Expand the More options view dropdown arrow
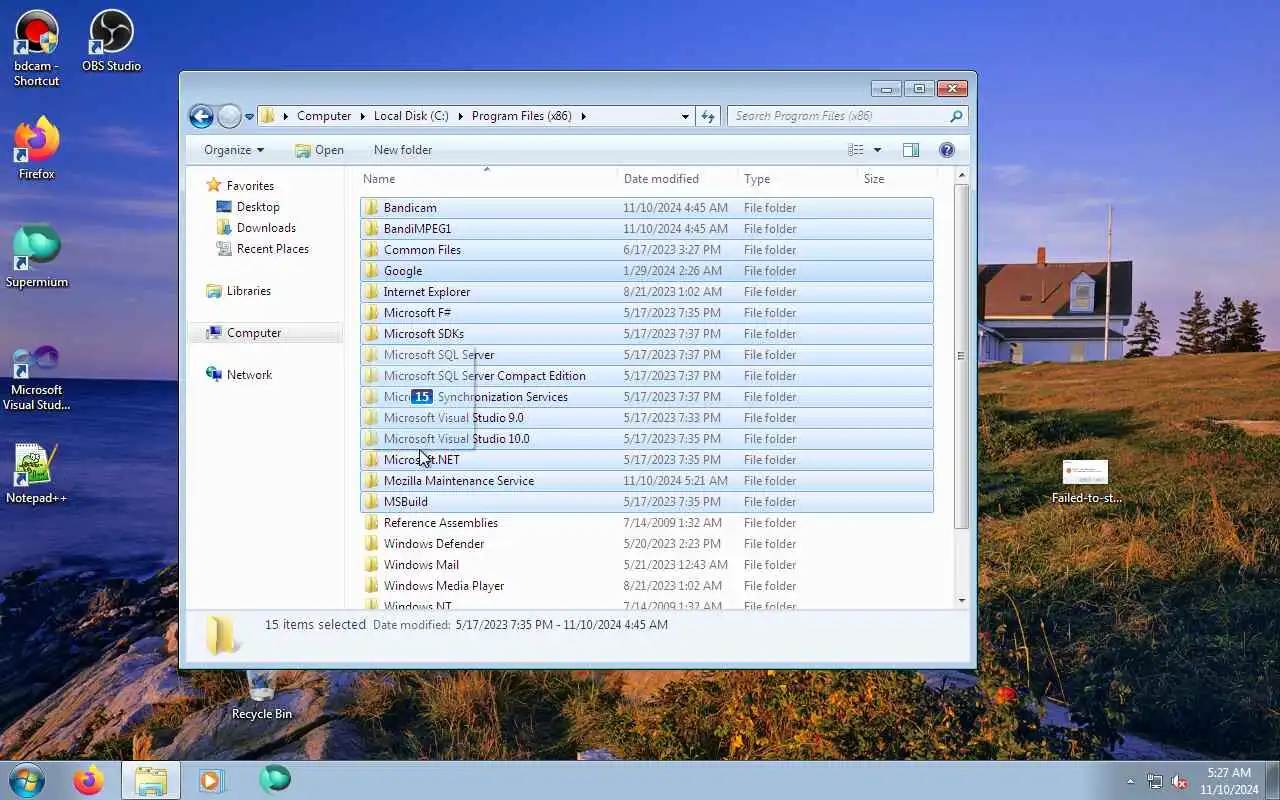Screen dimensions: 1280x800 tap(877, 150)
